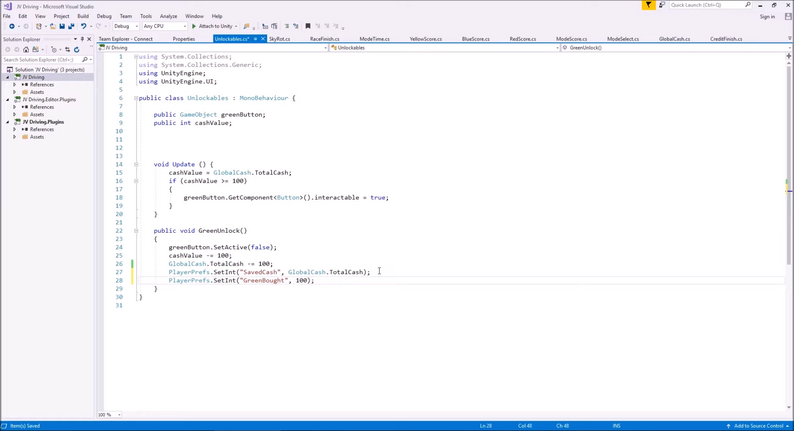Open the Solution Explorer window options dropdown
This screenshot has width=794, height=431.
(x=75, y=39)
